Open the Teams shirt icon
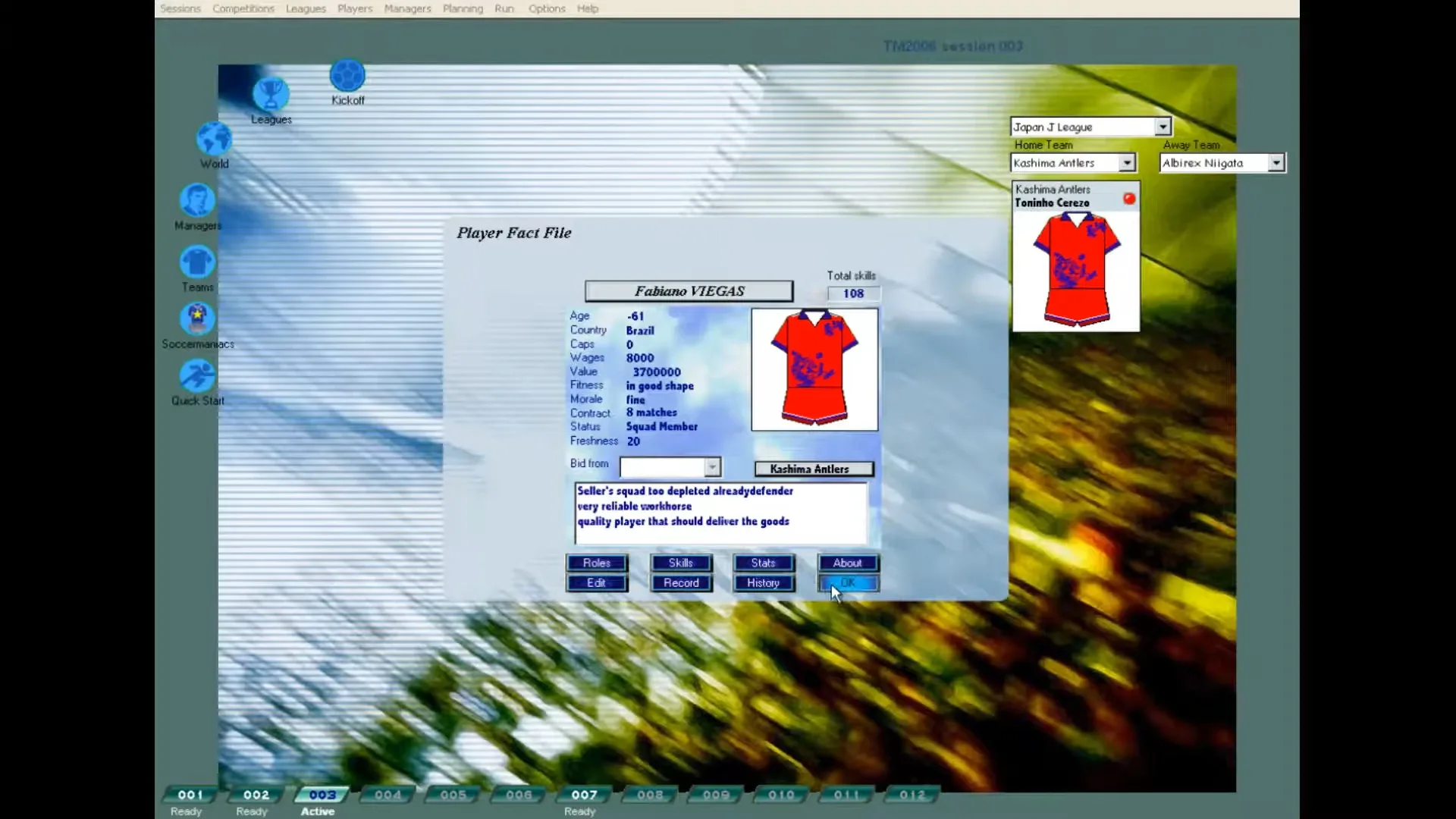Viewport: 1456px width, 819px height. point(196,262)
